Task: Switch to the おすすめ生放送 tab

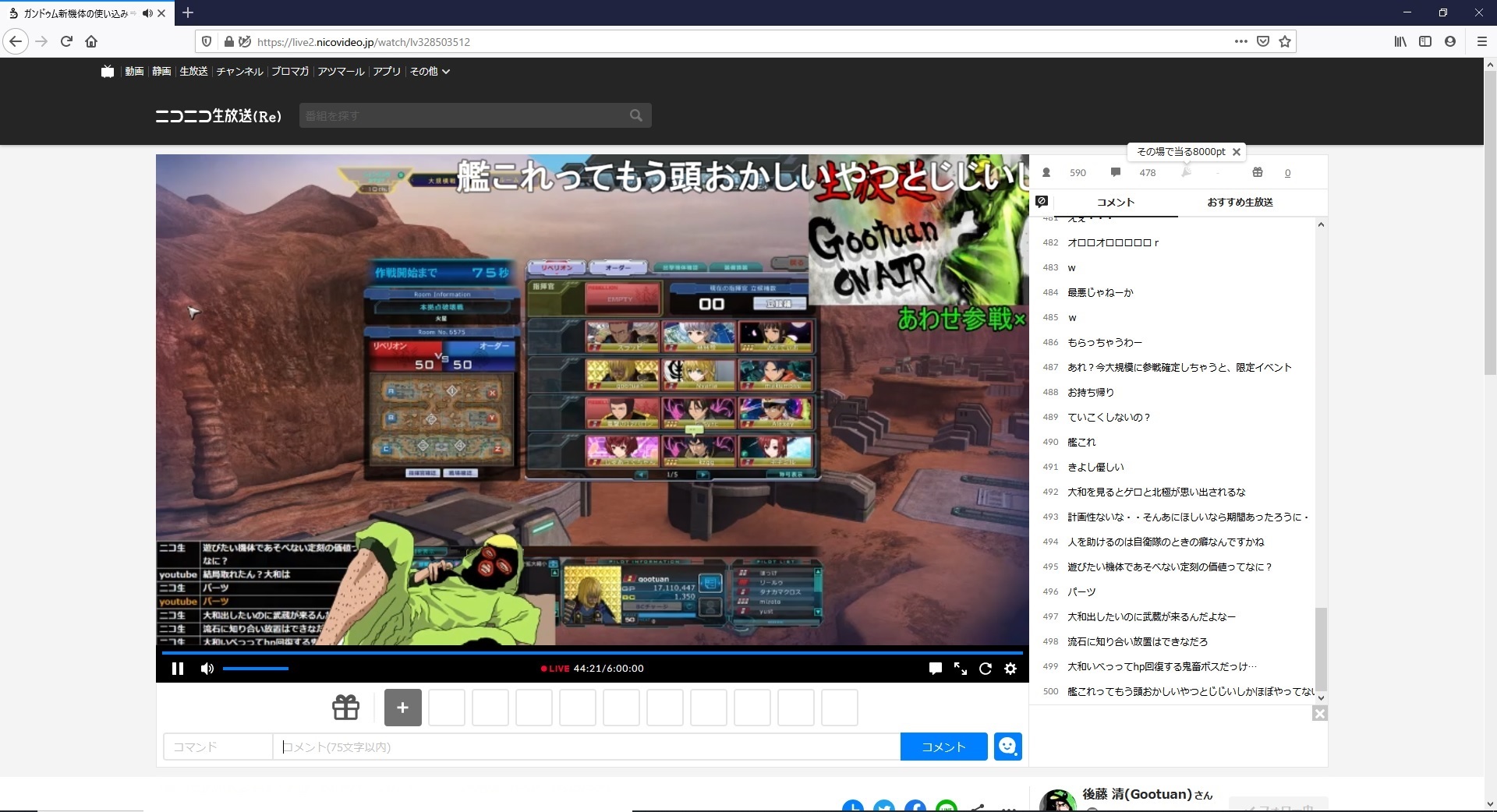Action: pyautogui.click(x=1240, y=203)
